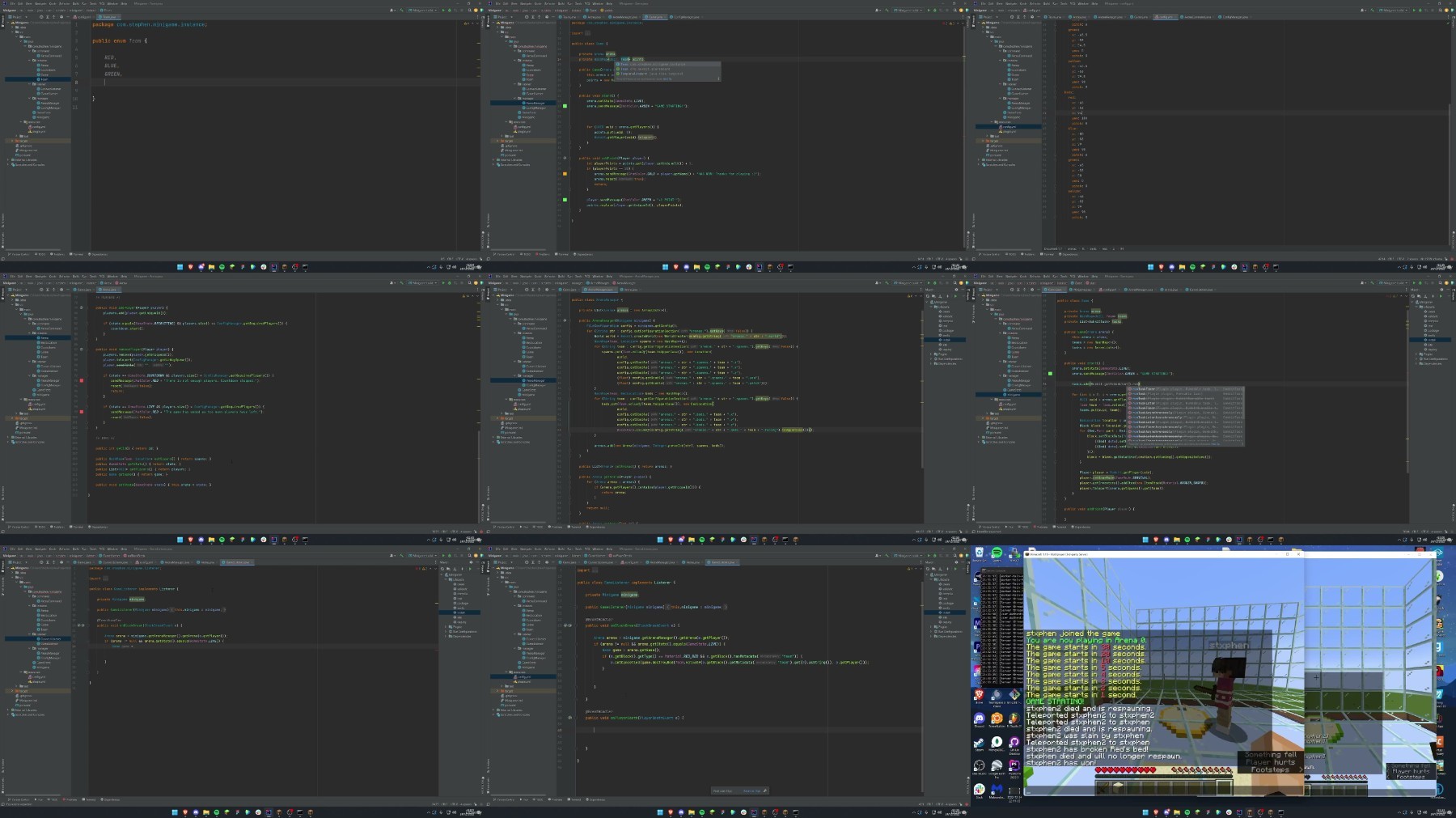This screenshot has height=818, width=1456.
Task: Click "GAME STARTING!" in Minecraft chat
Action: point(1054,701)
